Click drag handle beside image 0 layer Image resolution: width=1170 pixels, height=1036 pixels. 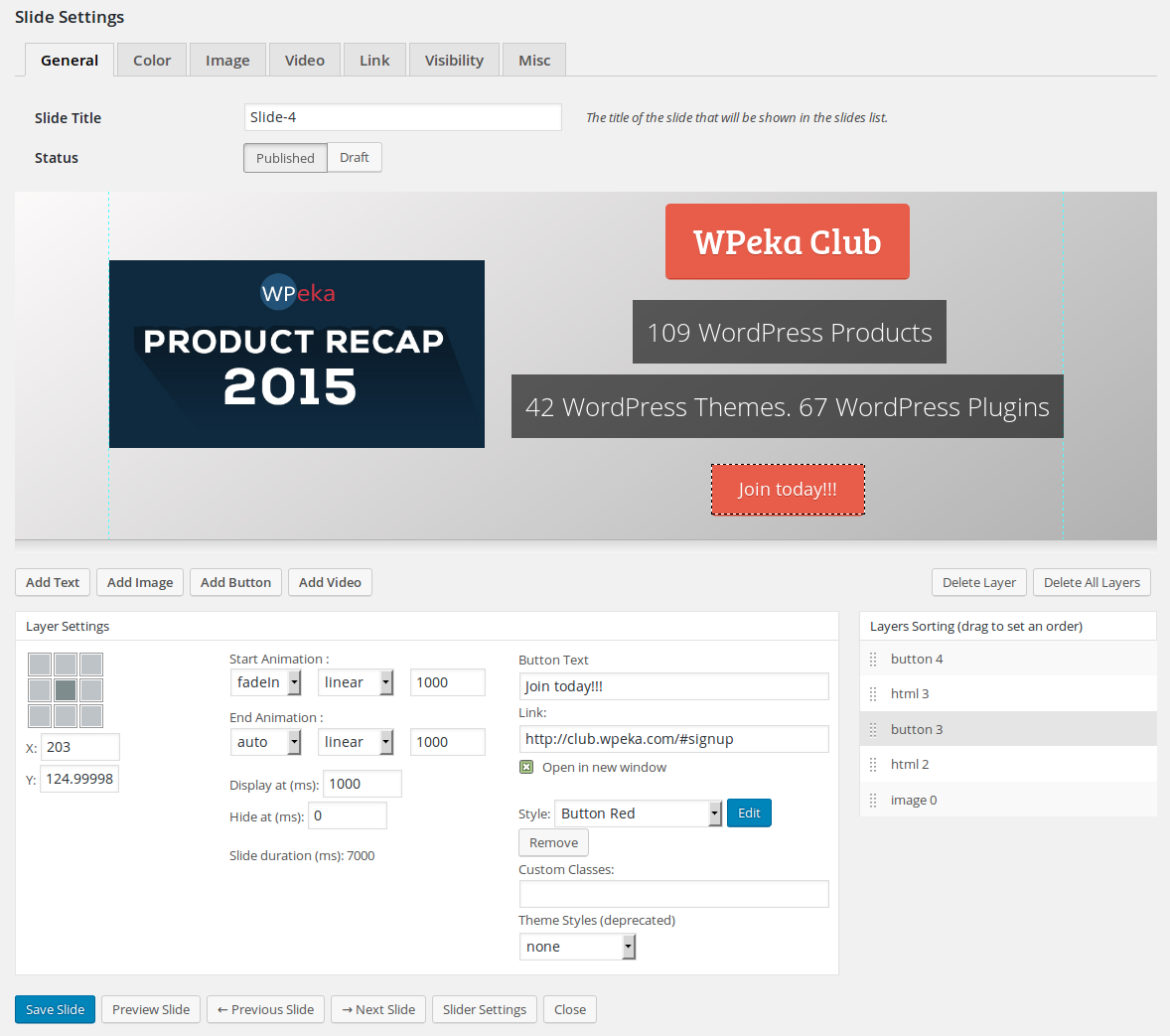click(873, 801)
